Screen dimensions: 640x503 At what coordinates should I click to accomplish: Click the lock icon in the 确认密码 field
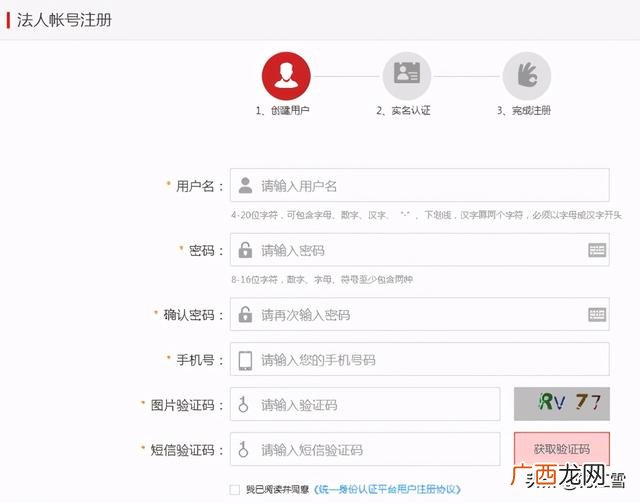[245, 314]
